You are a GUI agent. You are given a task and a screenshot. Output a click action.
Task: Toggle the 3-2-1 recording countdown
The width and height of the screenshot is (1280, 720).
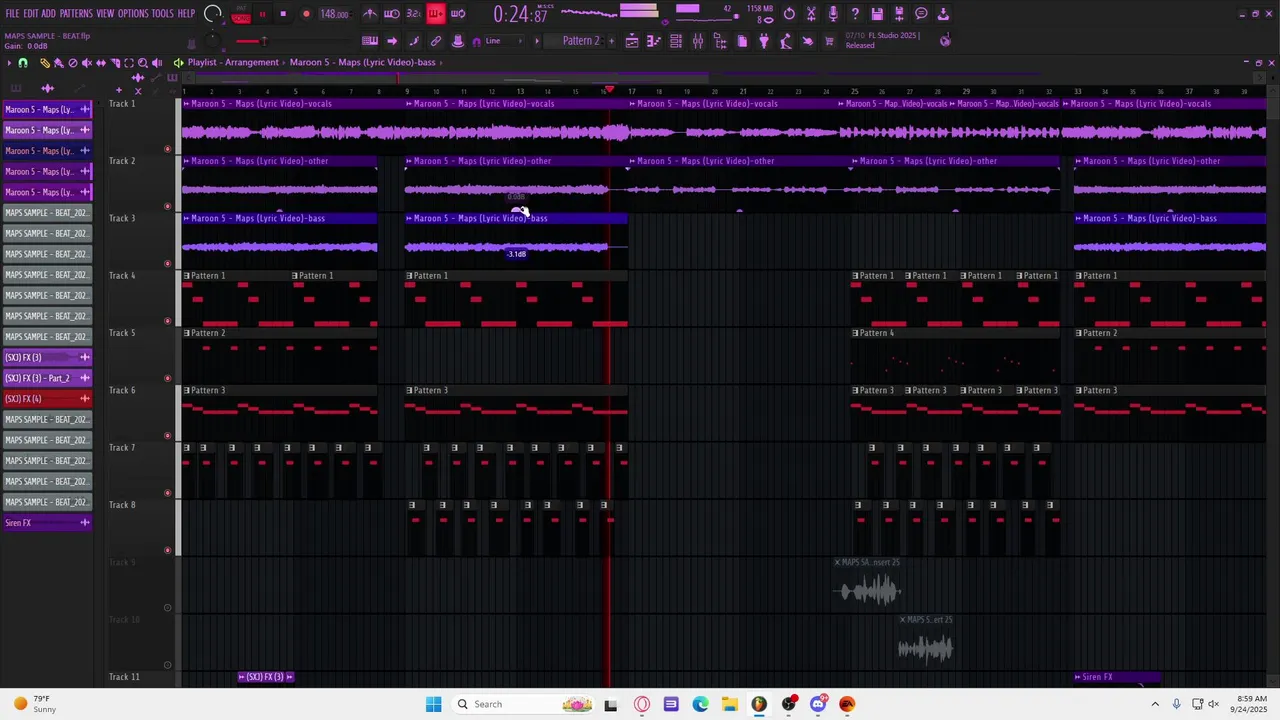[414, 14]
